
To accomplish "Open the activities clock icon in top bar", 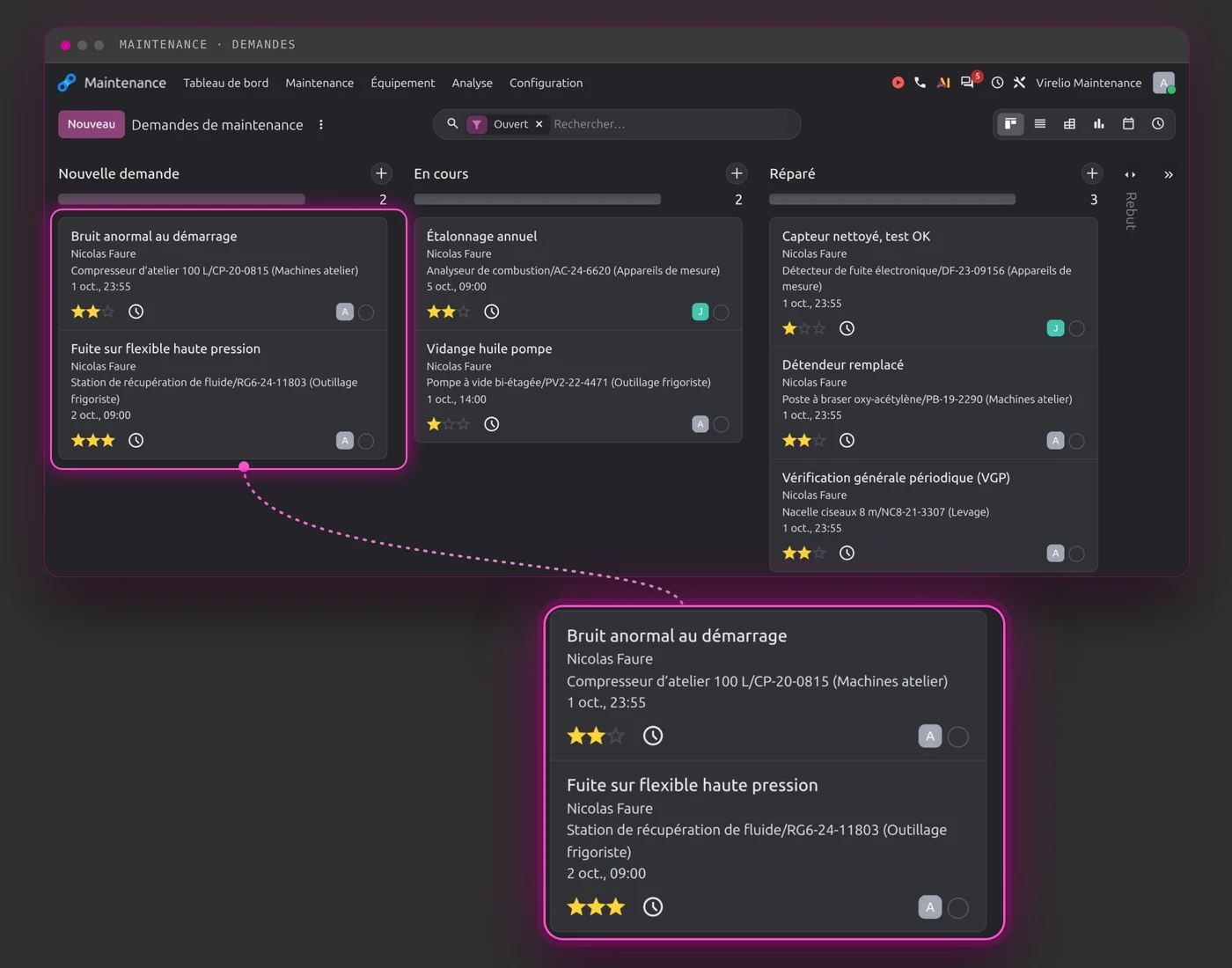I will point(997,83).
